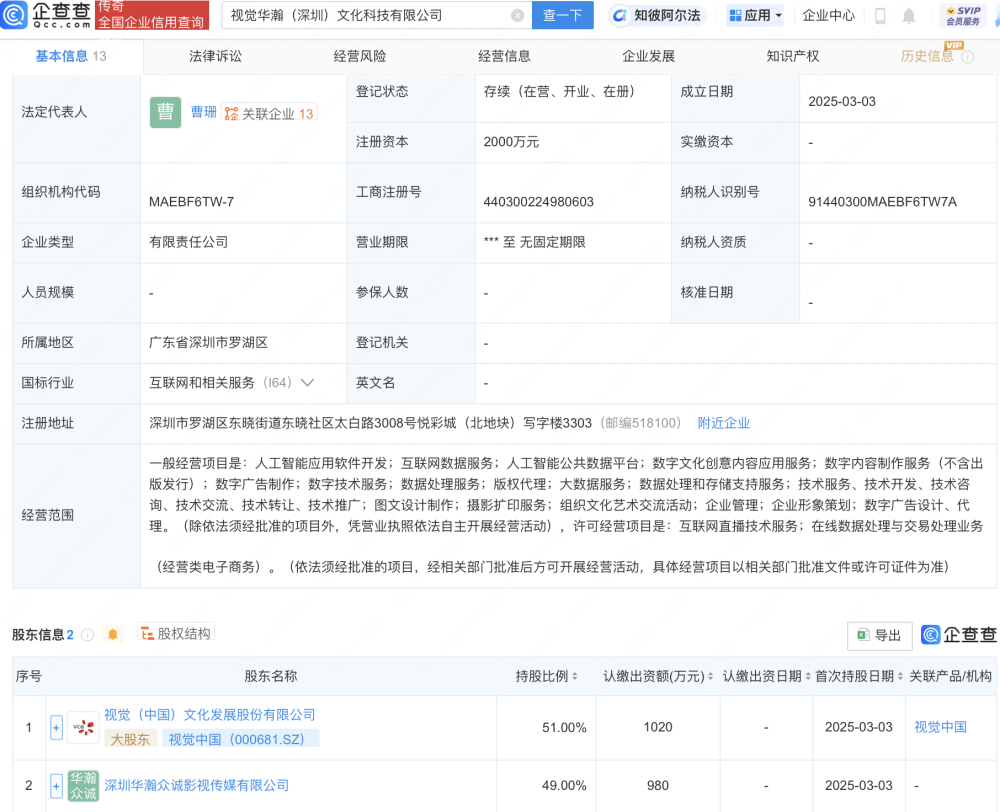1000x812 pixels.
Task: Open 视觉中国 related product link
Action: (940, 727)
